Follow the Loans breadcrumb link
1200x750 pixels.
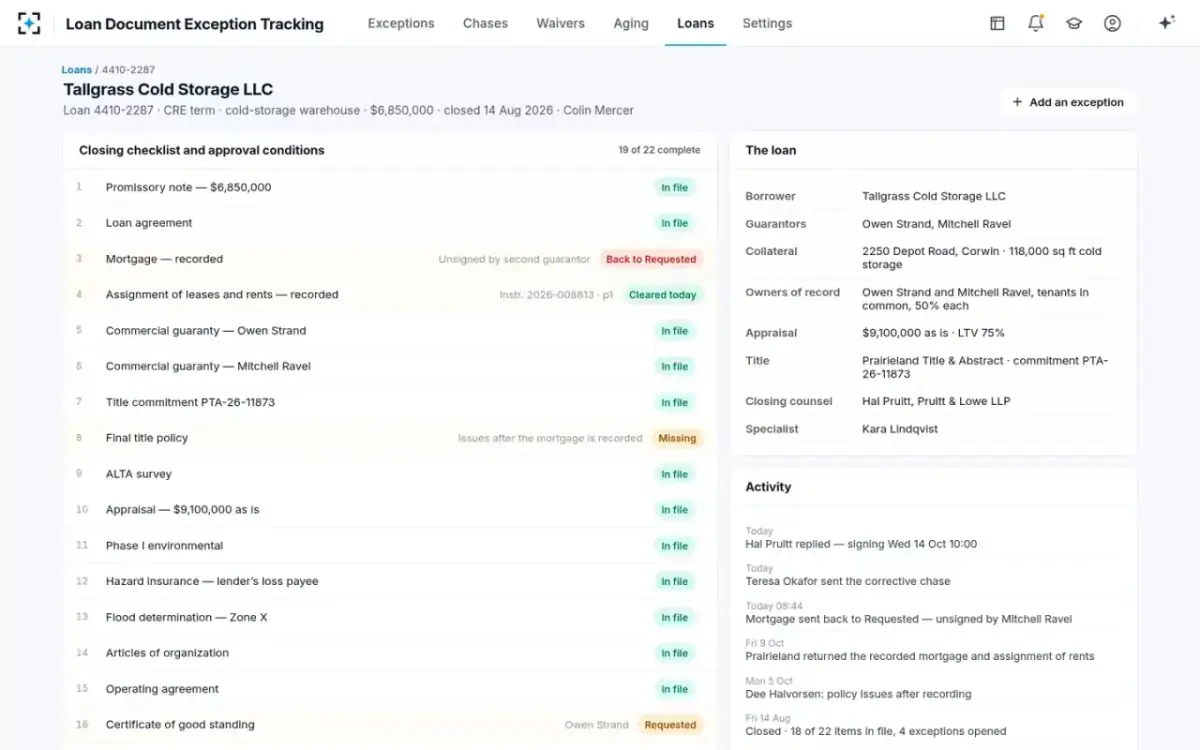[x=76, y=70]
